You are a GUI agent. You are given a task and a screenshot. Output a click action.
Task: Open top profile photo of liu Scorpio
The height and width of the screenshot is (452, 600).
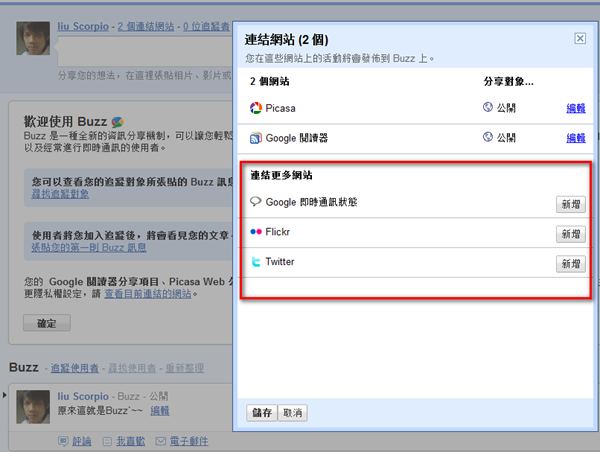pos(33,38)
